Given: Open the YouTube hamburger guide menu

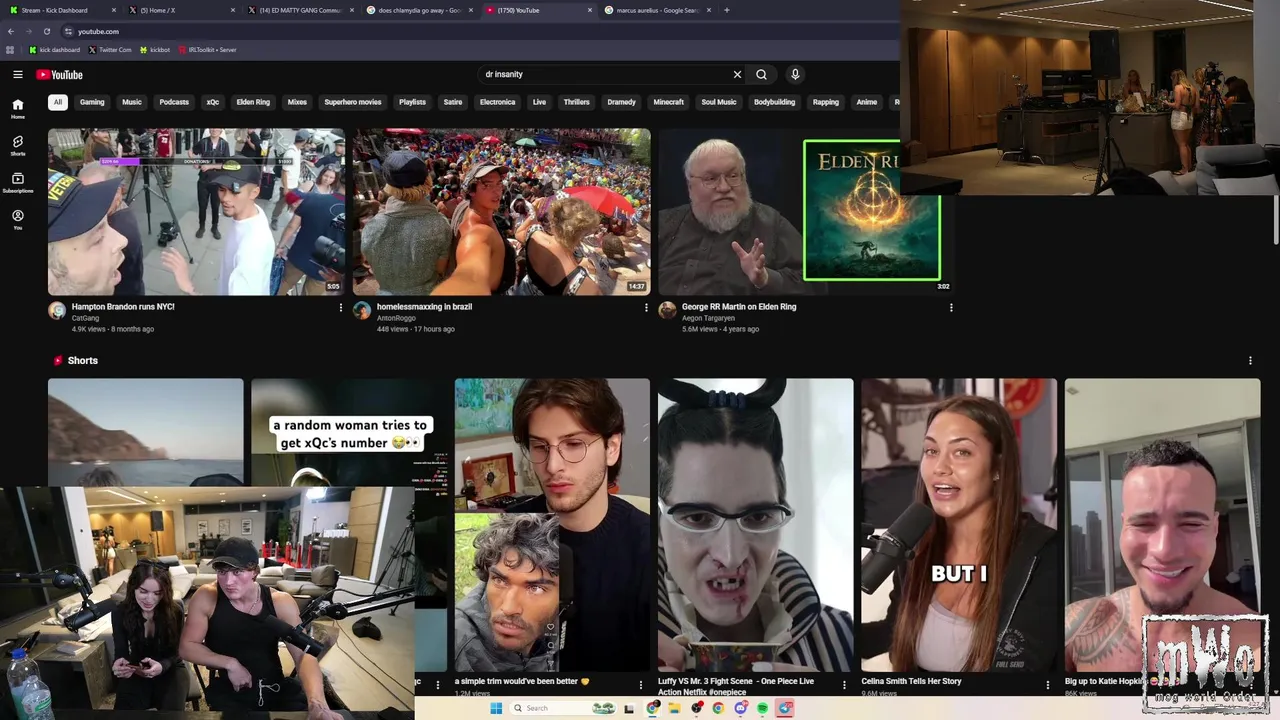Looking at the screenshot, I should click(x=17, y=74).
